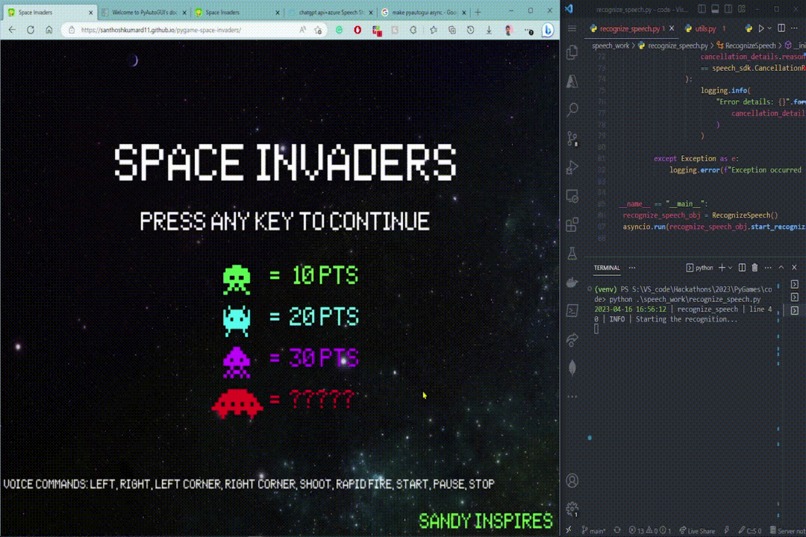
Task: Split the terminal pane
Action: [742, 268]
